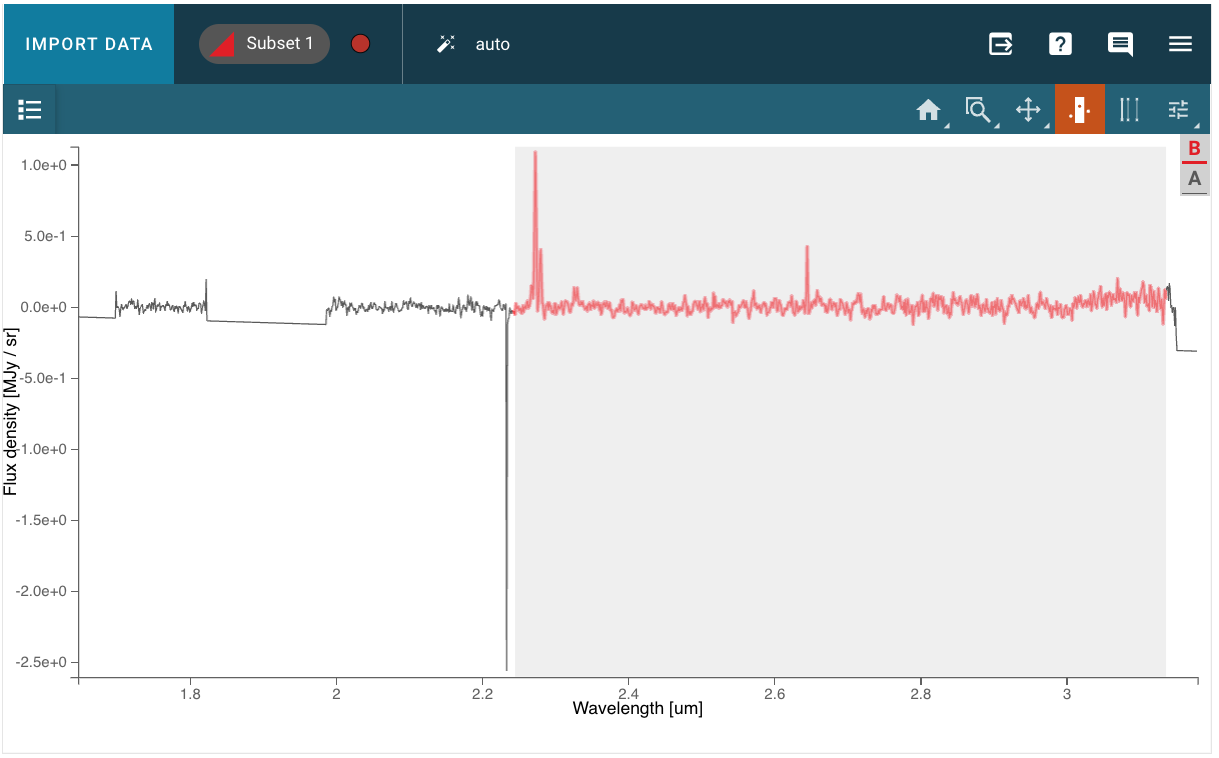Toggle layer B in the viewer legend

1194,149
